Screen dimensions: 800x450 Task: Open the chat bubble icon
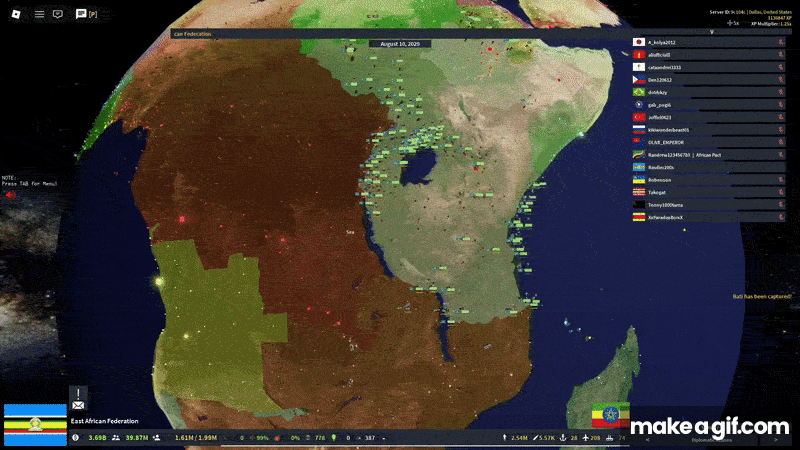[x=58, y=14]
